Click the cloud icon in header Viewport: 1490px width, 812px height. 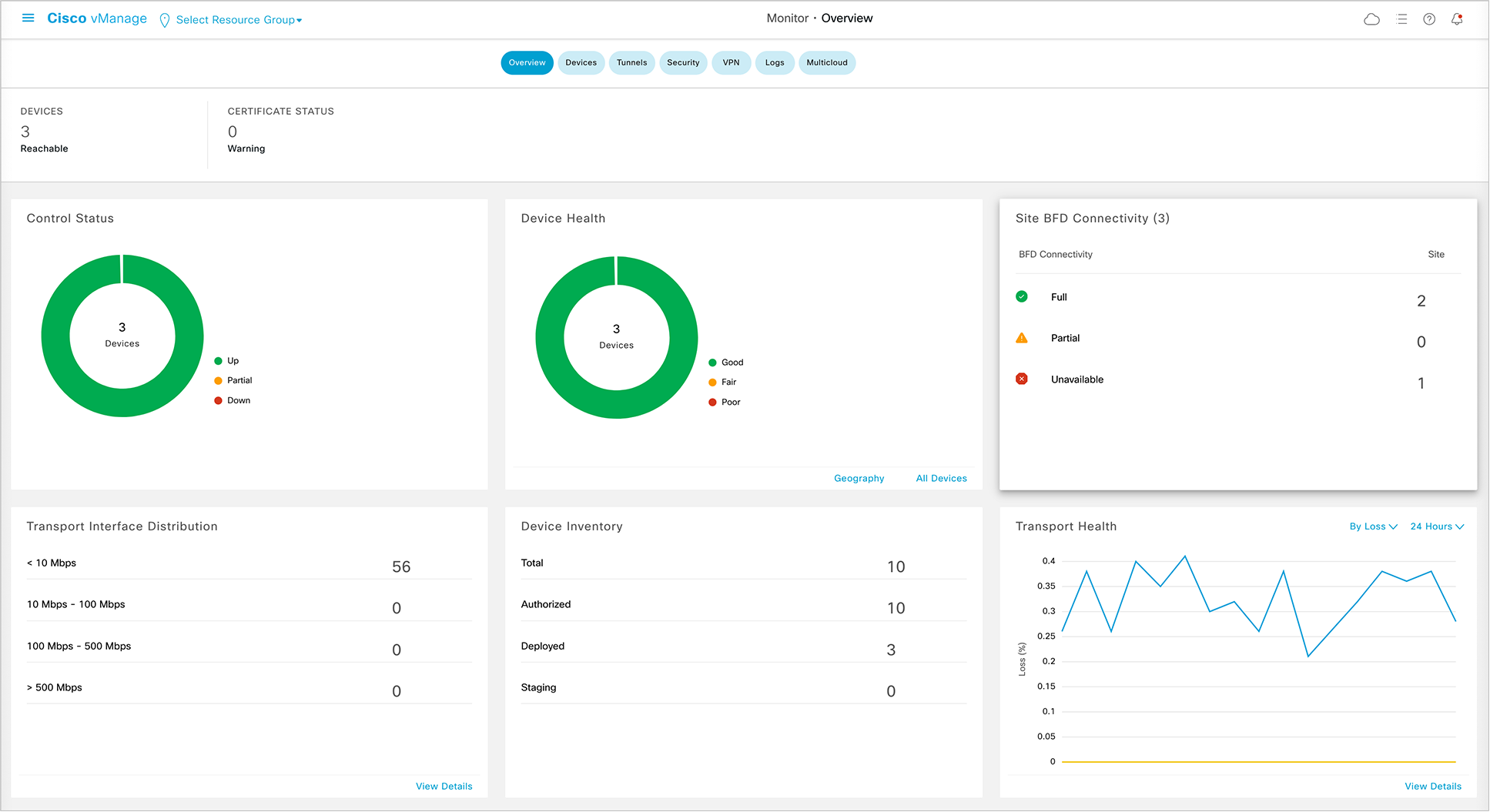pos(1371,19)
